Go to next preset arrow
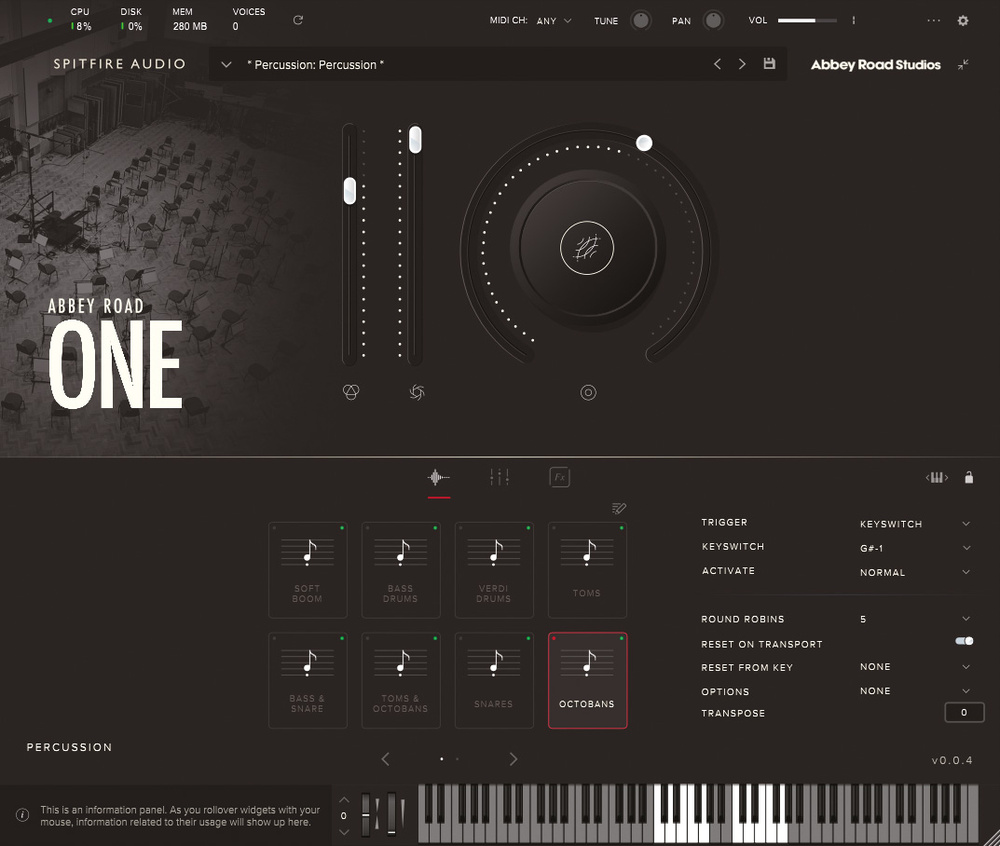Viewport: 1000px width, 846px height. click(x=742, y=64)
